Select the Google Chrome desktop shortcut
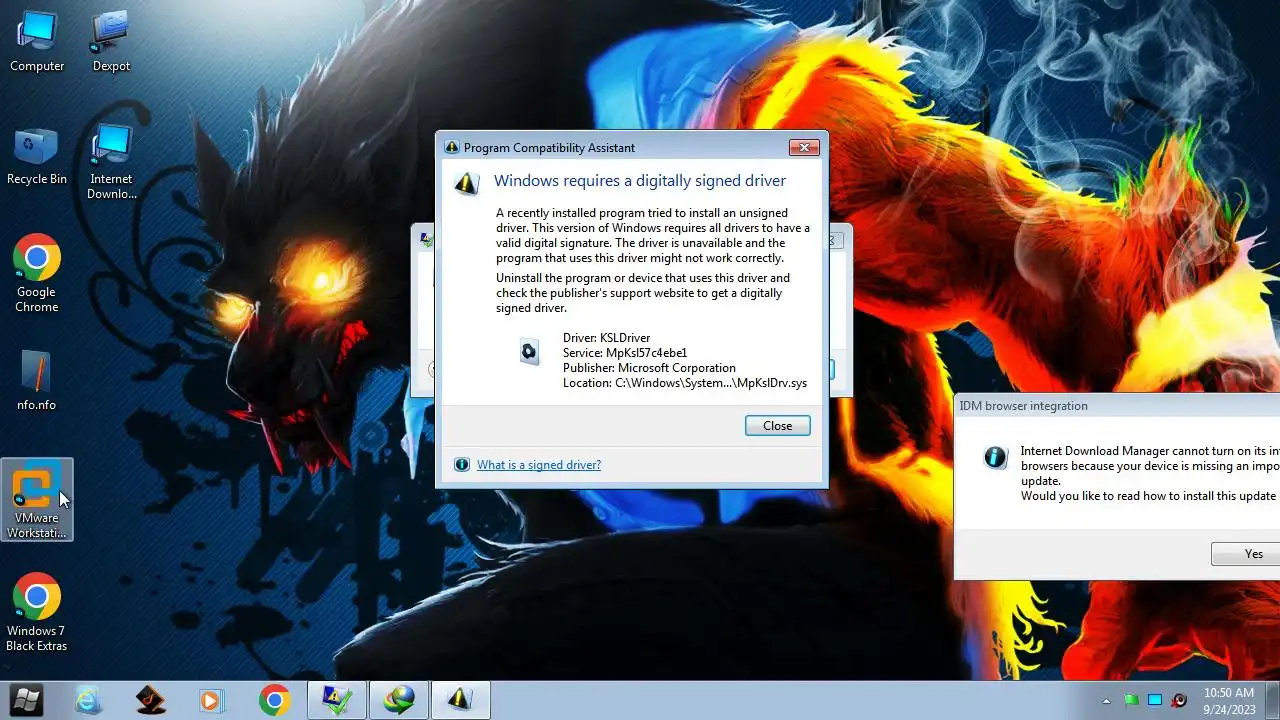Image resolution: width=1280 pixels, height=720 pixels. (x=37, y=273)
